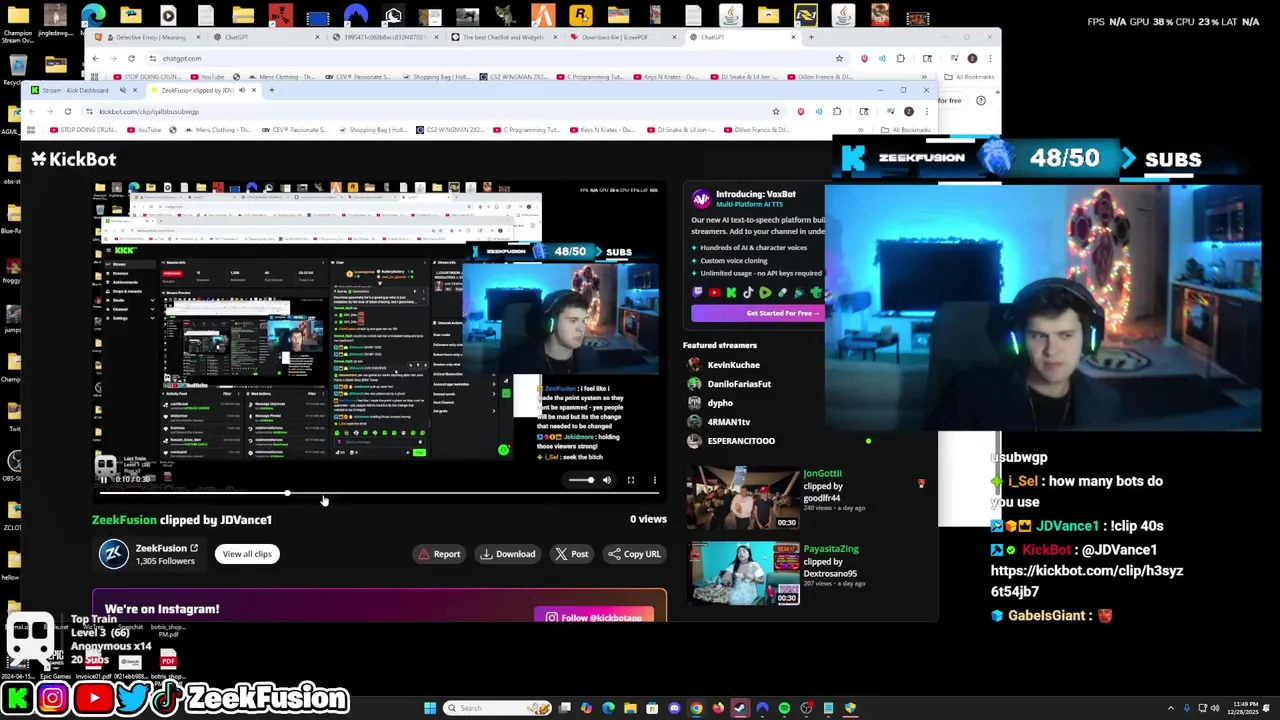
Task: Pause the clip video player
Action: click(103, 479)
